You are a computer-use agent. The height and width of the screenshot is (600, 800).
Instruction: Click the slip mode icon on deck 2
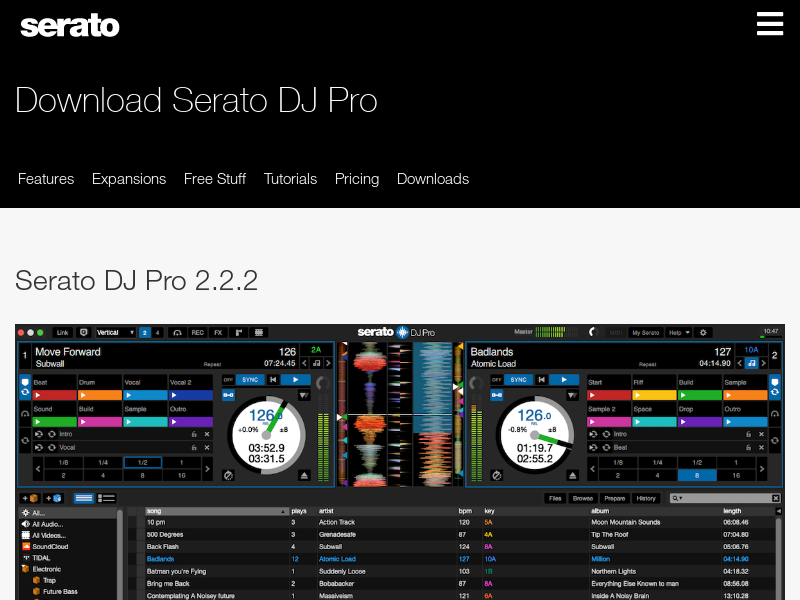(x=496, y=476)
